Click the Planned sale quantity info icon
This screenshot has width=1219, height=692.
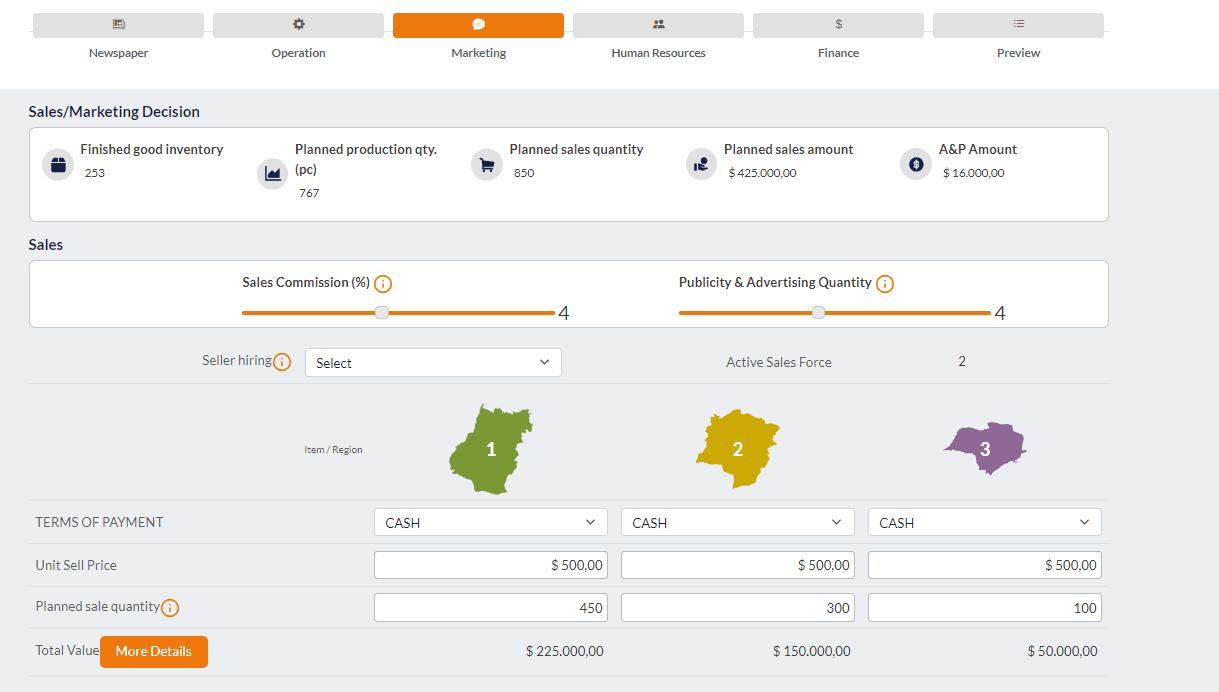point(170,608)
